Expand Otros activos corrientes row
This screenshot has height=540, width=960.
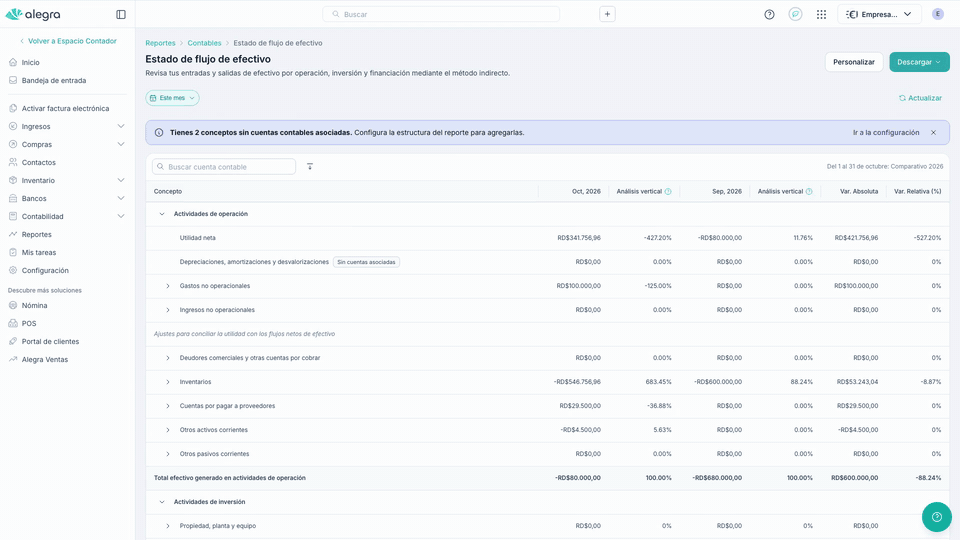tap(168, 430)
